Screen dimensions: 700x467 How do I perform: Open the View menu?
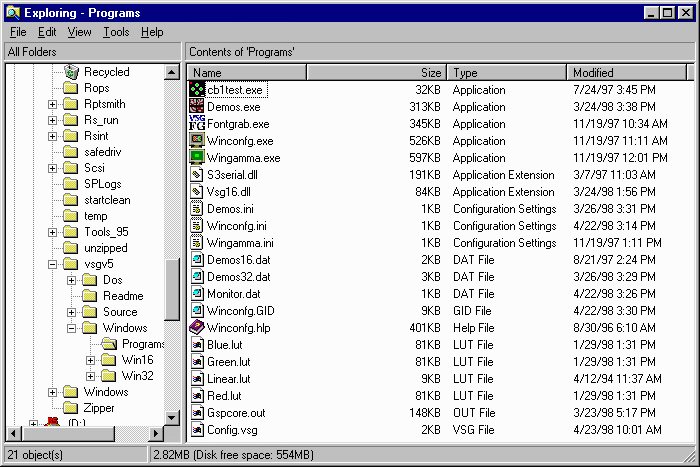click(79, 32)
